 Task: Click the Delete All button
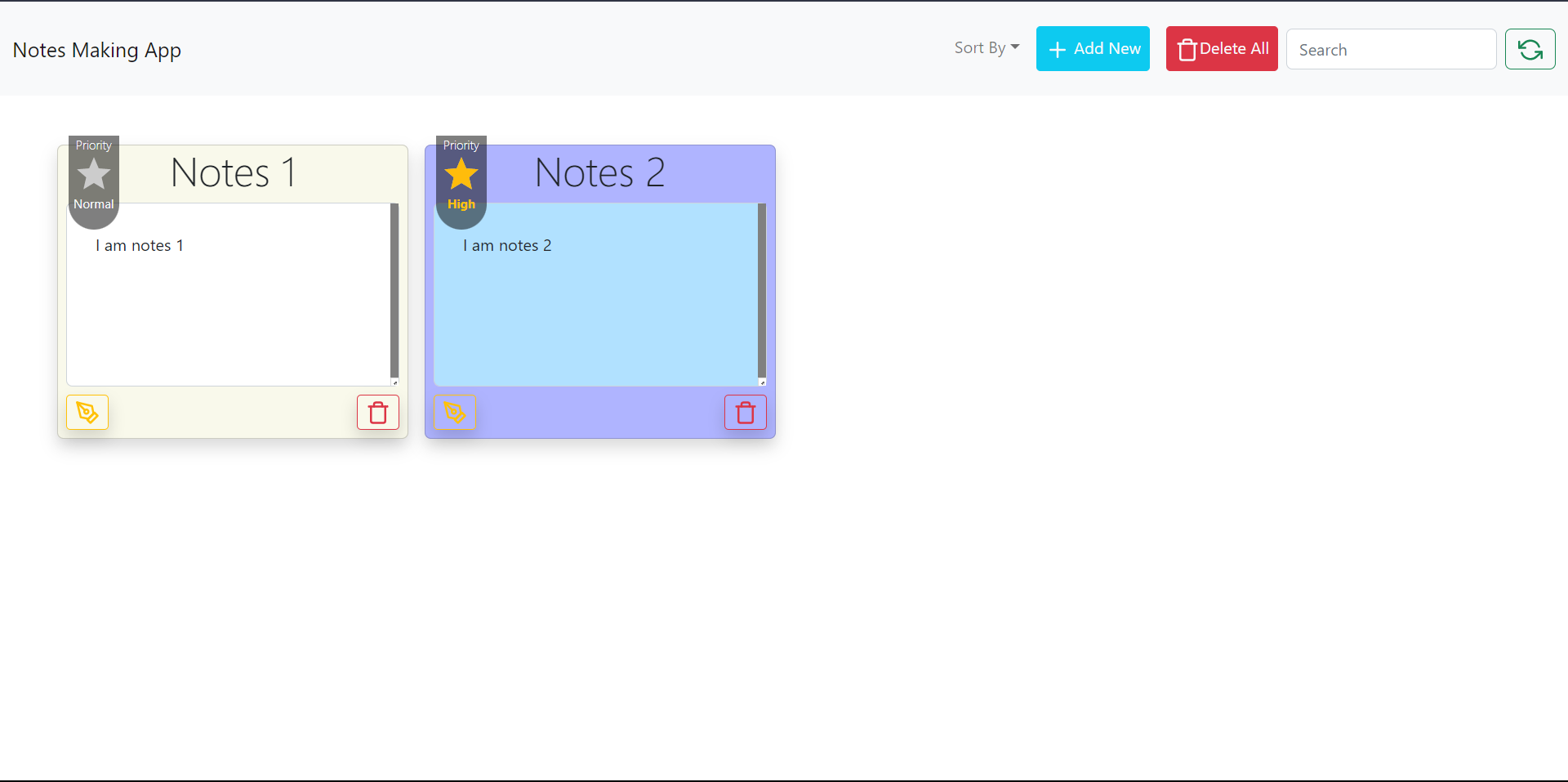(1221, 48)
